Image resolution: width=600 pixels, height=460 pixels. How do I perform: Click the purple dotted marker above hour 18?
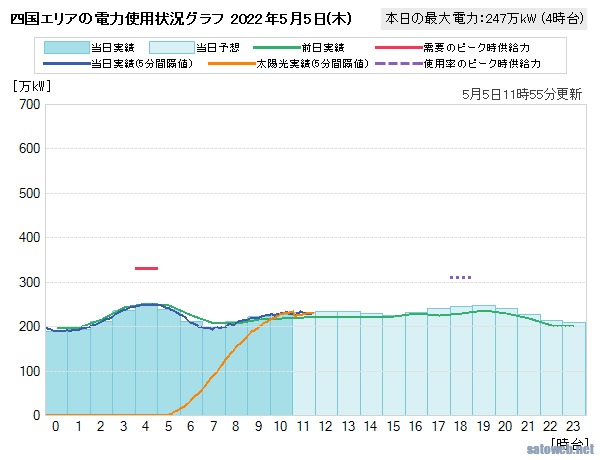point(460,277)
